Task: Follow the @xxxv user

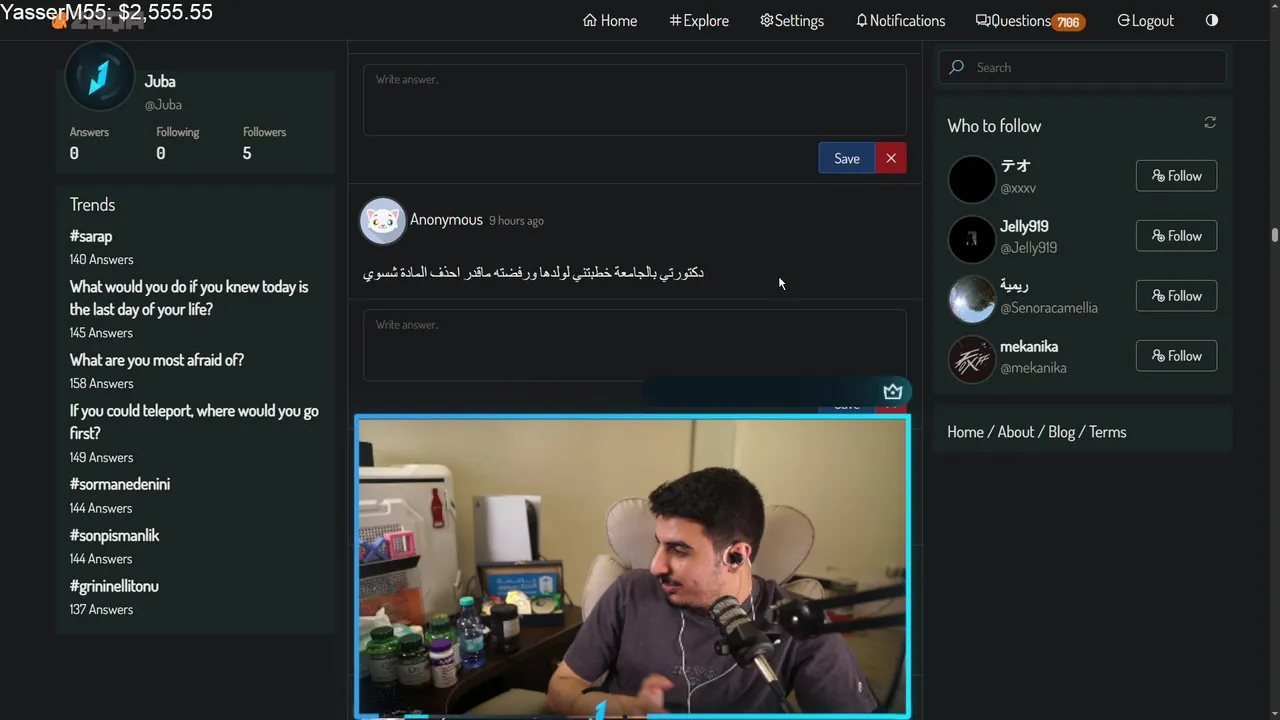Action: click(x=1176, y=176)
